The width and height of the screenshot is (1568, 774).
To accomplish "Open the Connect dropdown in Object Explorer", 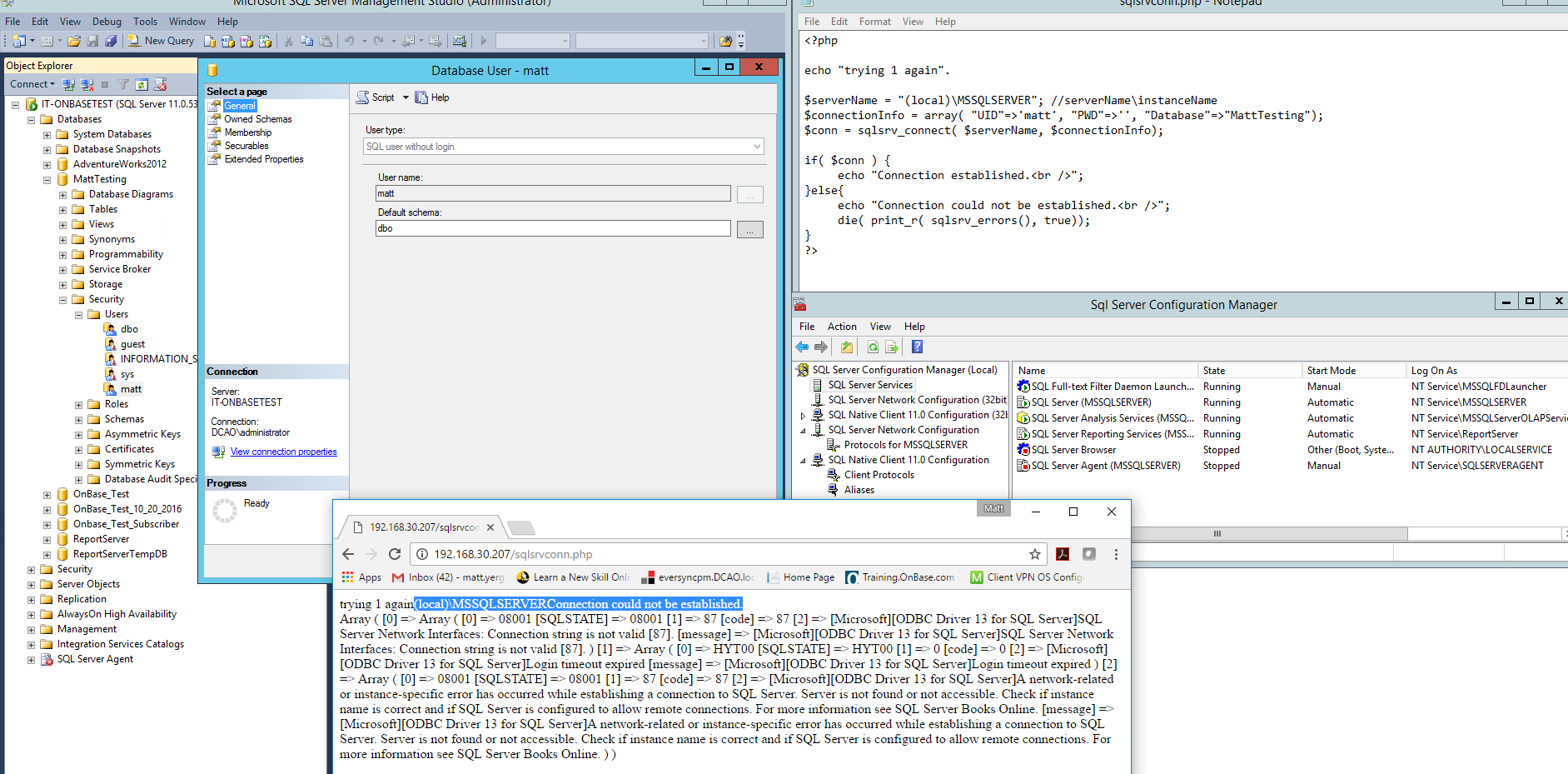I will pyautogui.click(x=32, y=84).
